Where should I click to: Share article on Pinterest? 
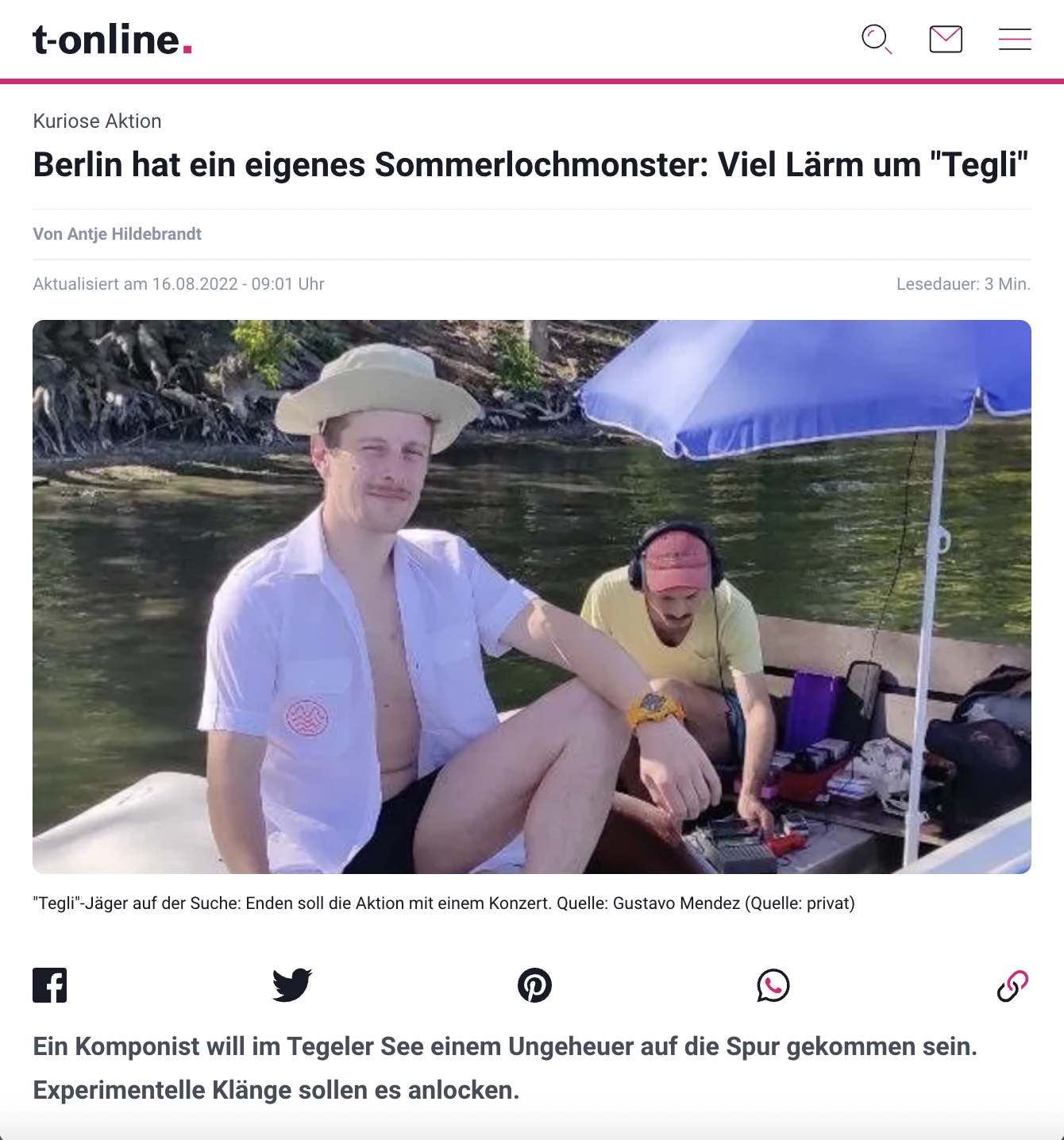coord(534,985)
